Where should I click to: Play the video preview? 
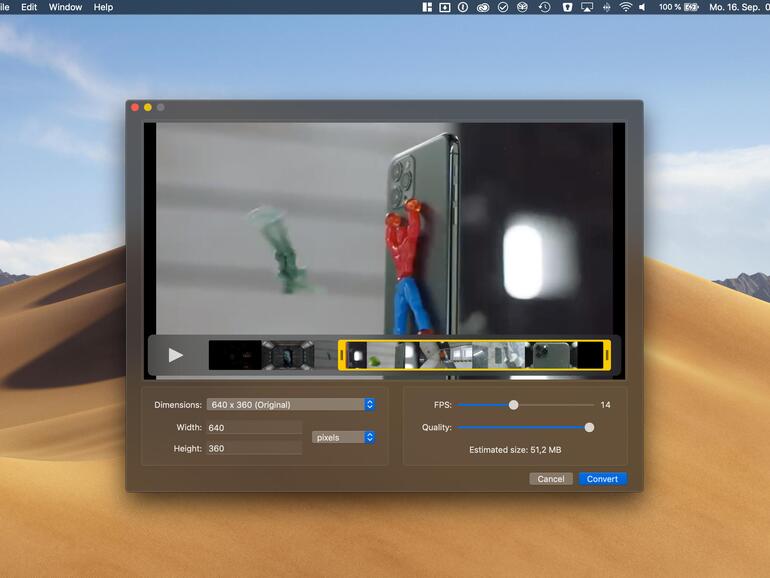tap(176, 355)
